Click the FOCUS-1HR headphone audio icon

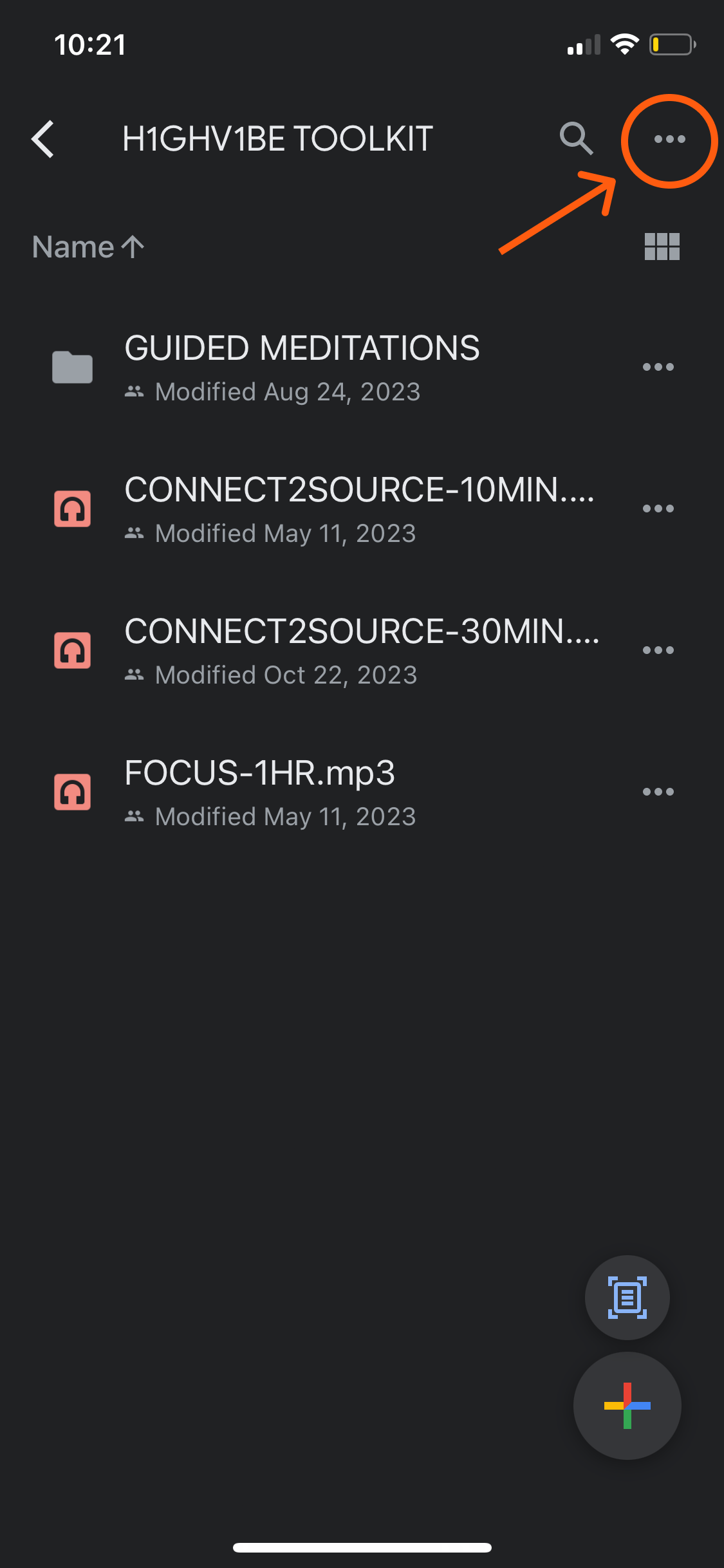pyautogui.click(x=72, y=792)
